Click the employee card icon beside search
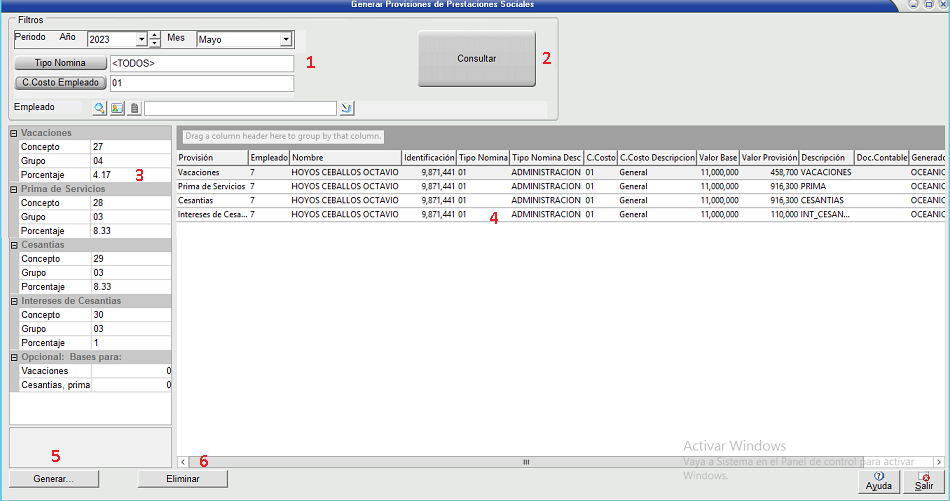 point(117,108)
